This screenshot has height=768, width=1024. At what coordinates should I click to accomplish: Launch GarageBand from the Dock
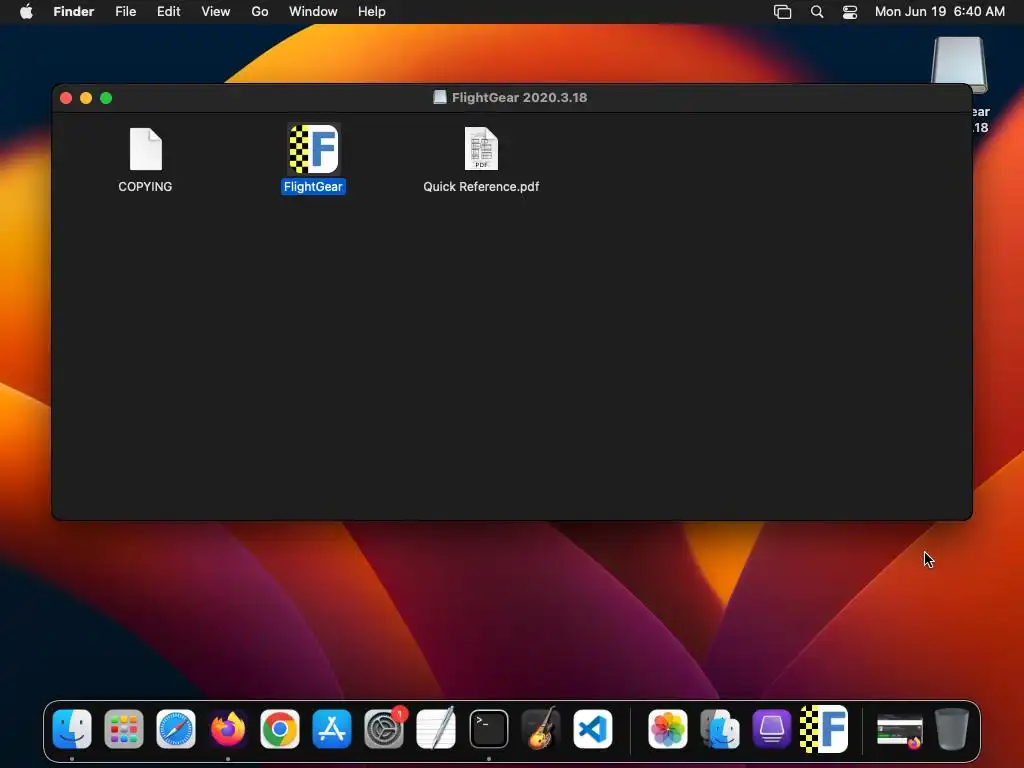point(541,729)
